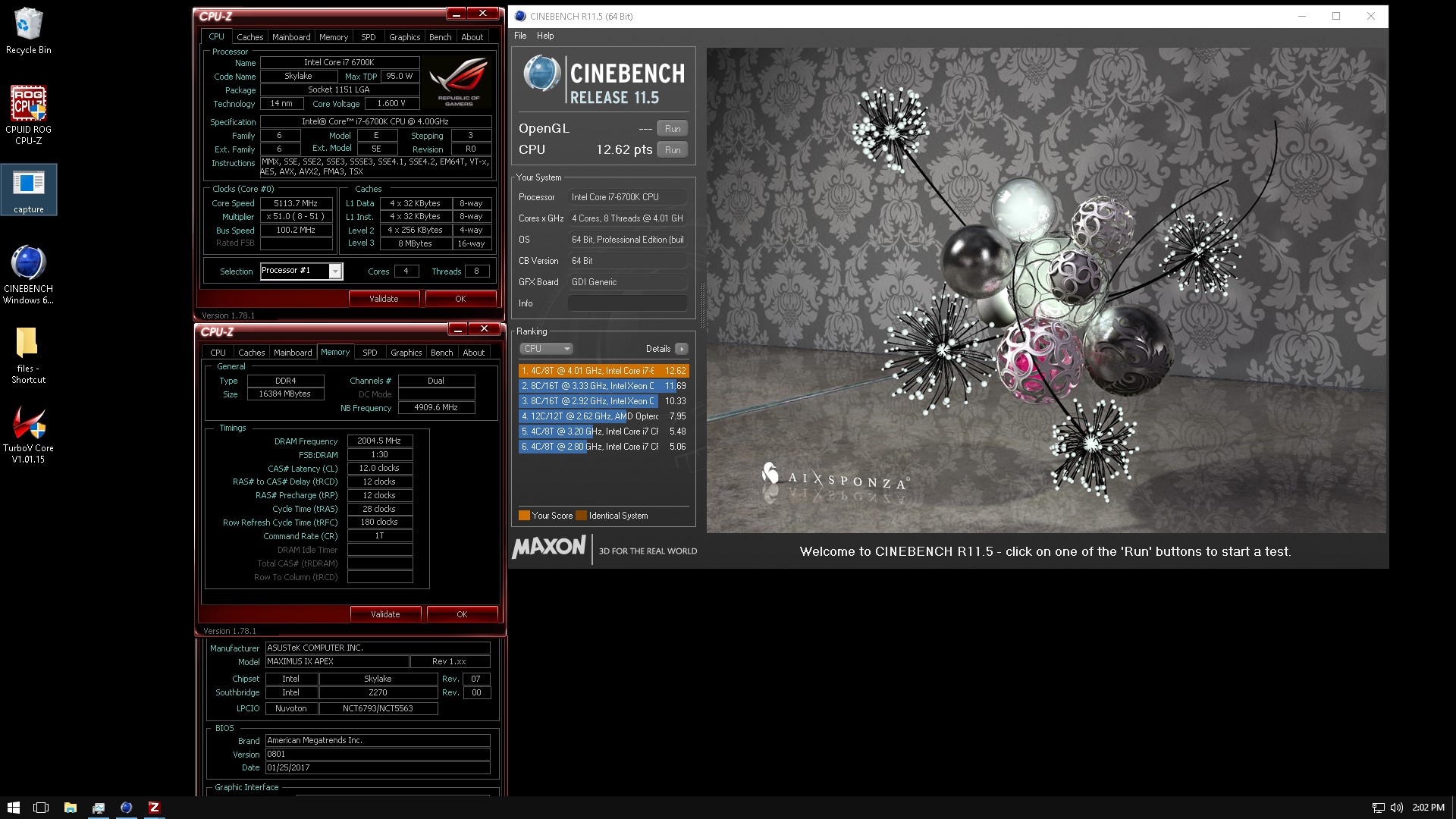The width and height of the screenshot is (1456, 819).
Task: Run the CPU benchmark
Action: pyautogui.click(x=673, y=150)
